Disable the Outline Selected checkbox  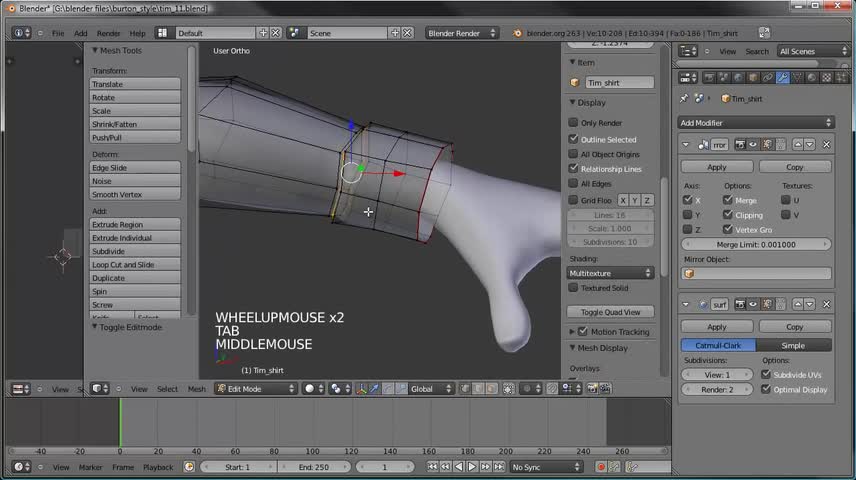[573, 139]
